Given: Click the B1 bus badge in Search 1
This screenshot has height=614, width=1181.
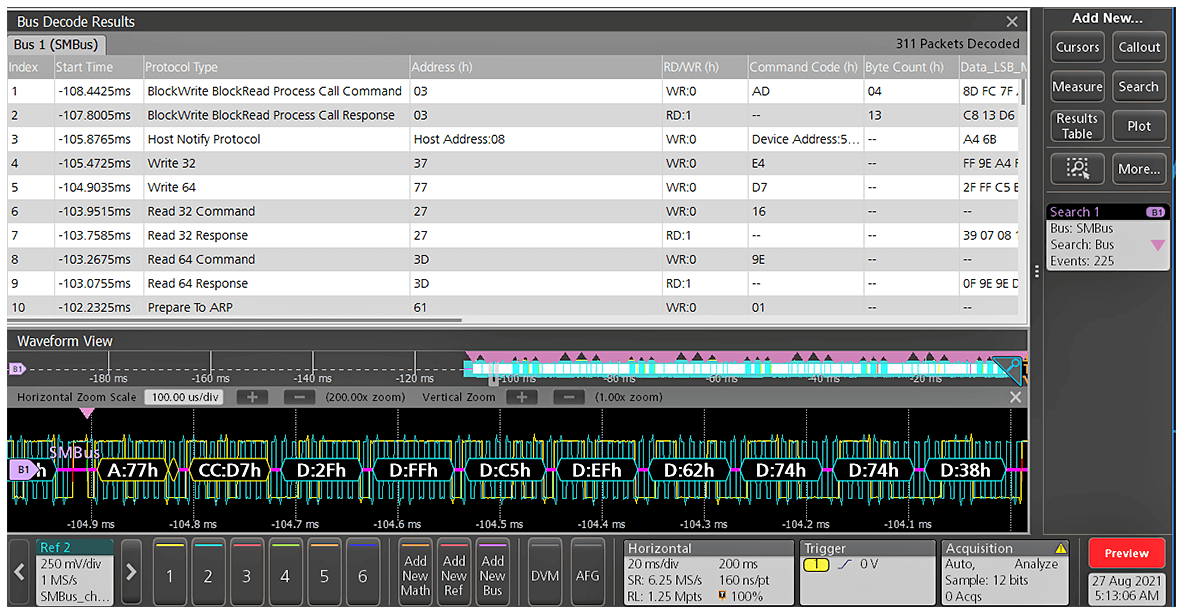Looking at the screenshot, I should pyautogui.click(x=1155, y=212).
